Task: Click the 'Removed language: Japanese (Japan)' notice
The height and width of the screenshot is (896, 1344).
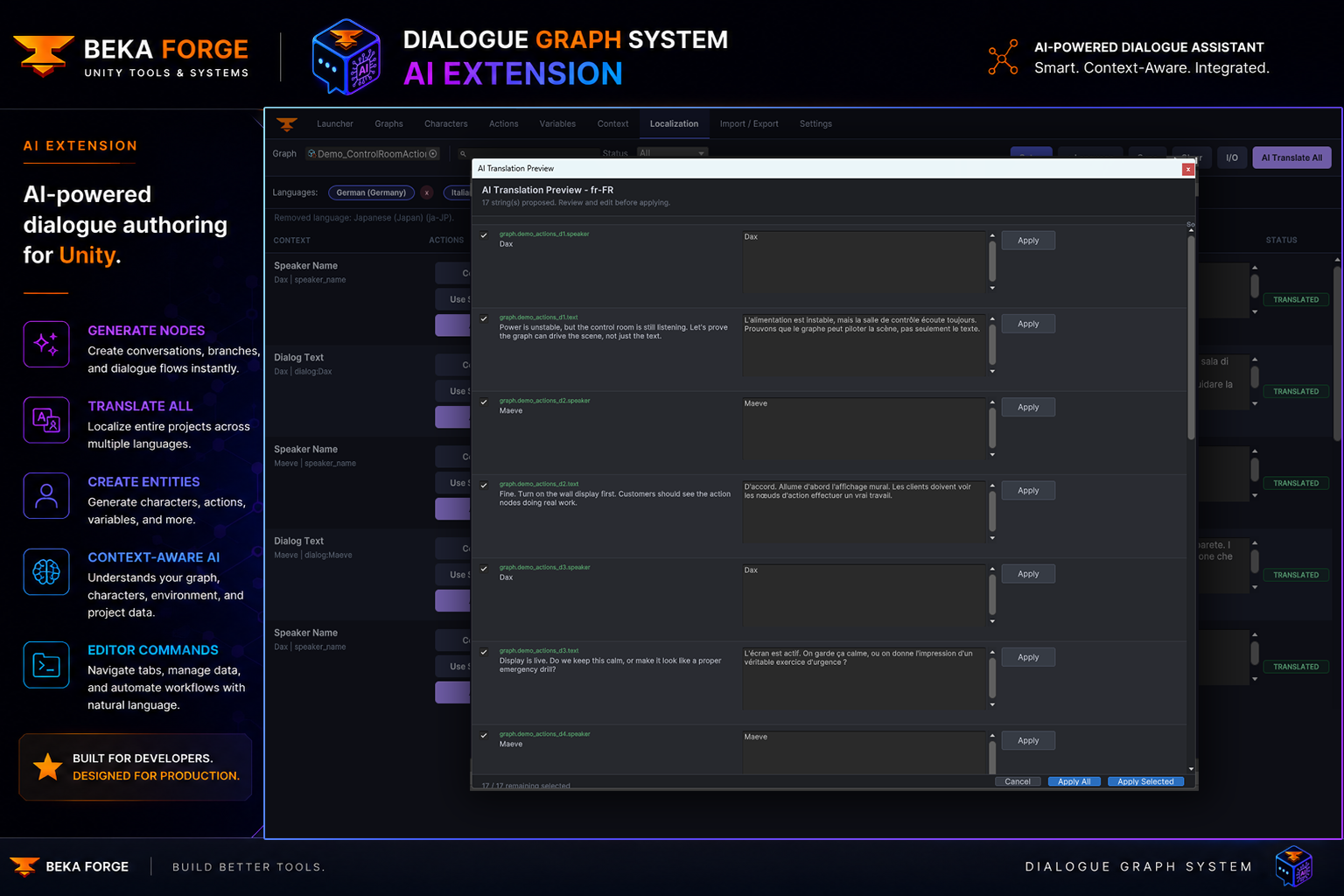Action: click(363, 218)
